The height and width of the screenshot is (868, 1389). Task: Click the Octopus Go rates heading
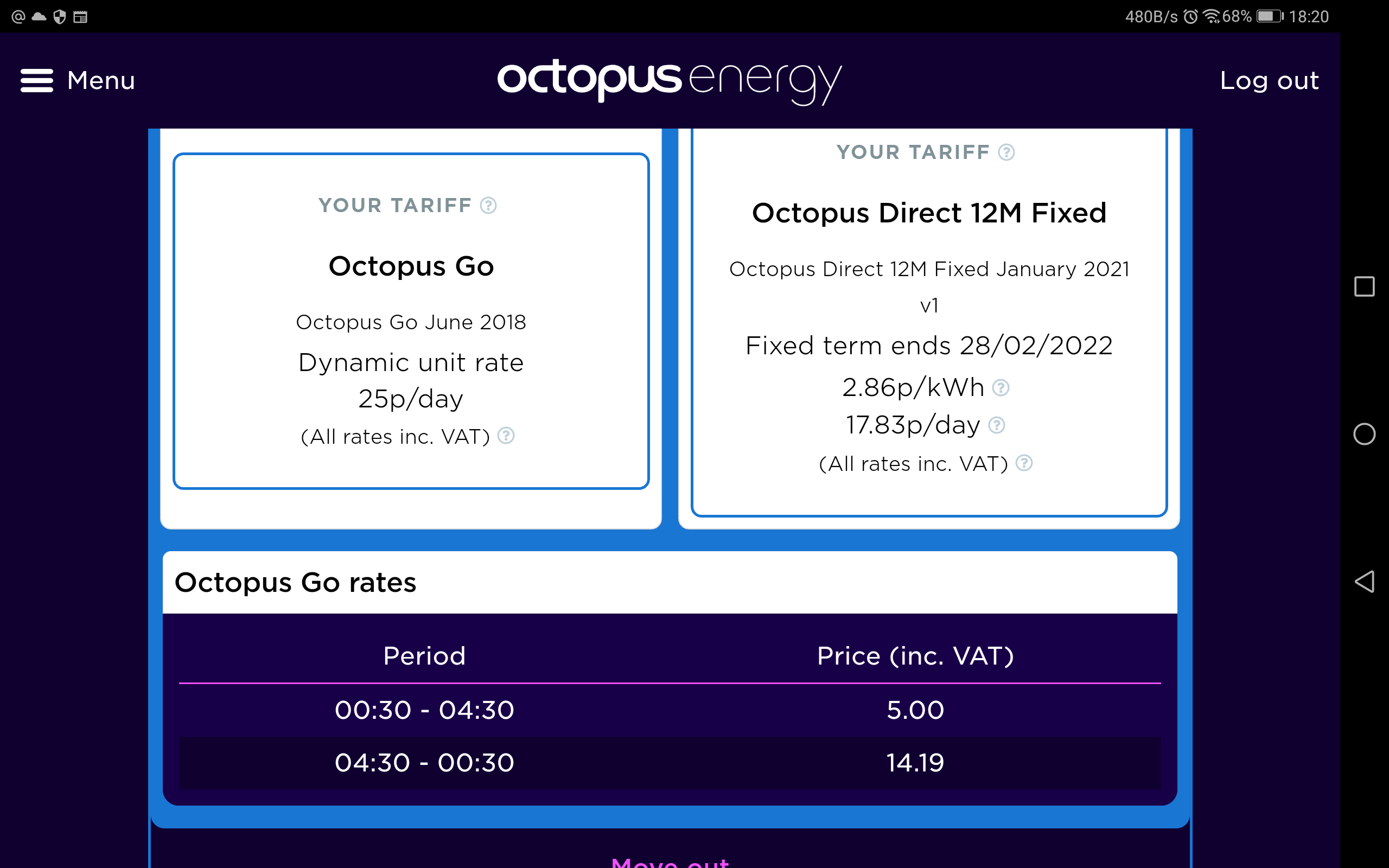295,583
